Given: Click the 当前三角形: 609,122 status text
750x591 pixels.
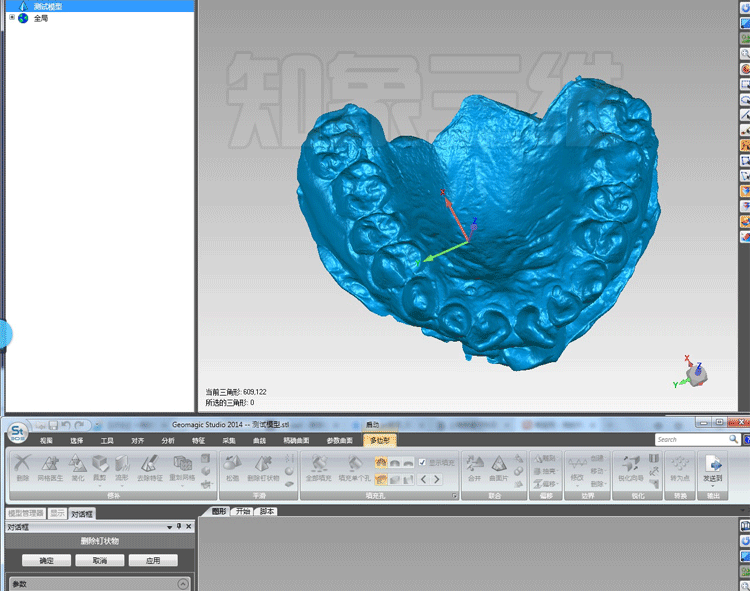Looking at the screenshot, I should pyautogui.click(x=236, y=392).
